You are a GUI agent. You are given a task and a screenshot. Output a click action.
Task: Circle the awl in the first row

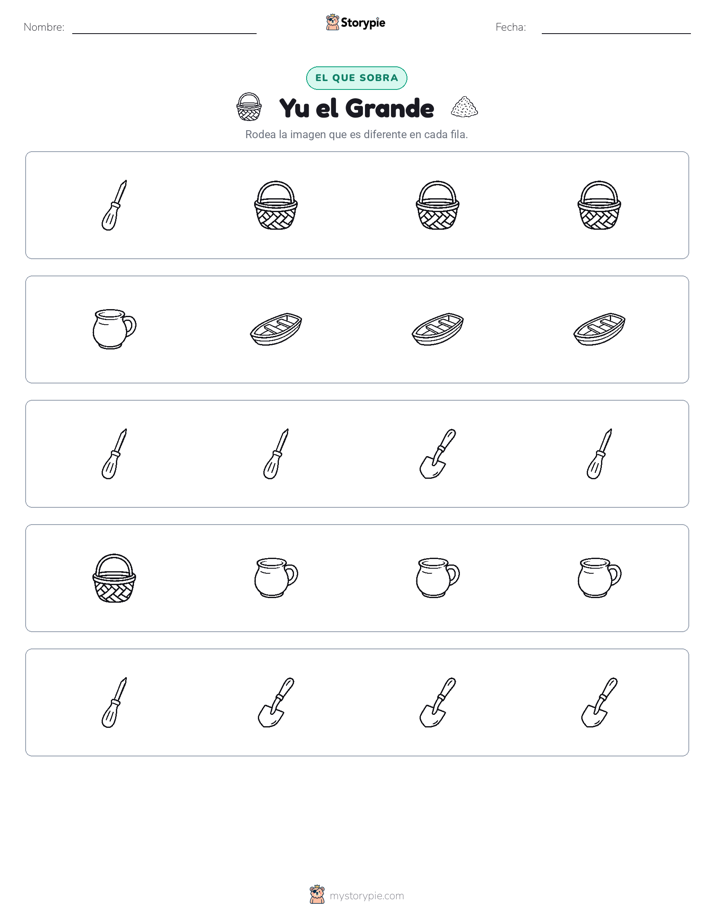click(x=114, y=205)
